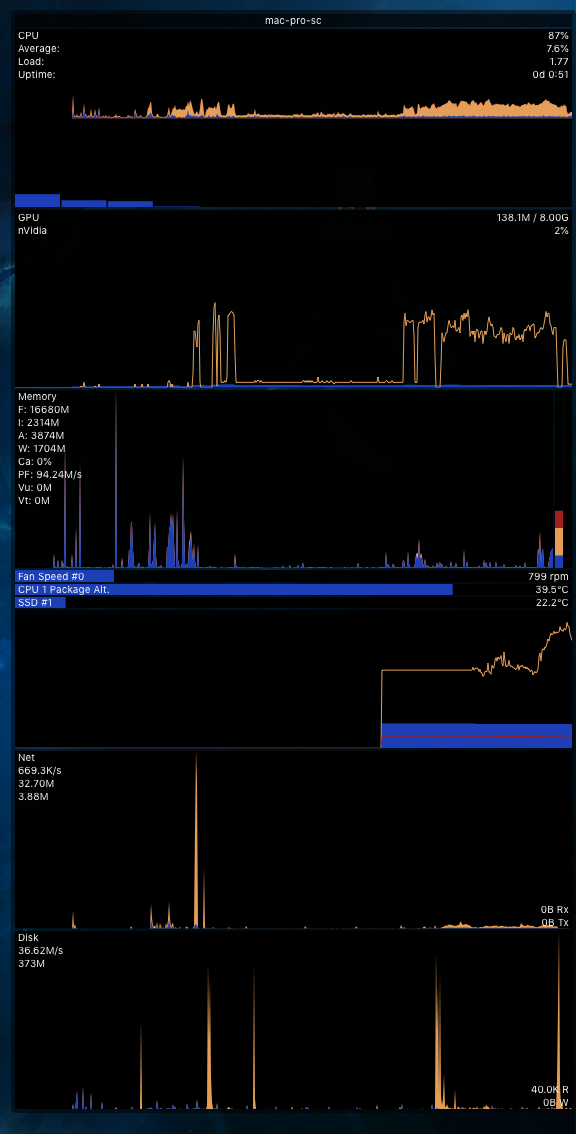Click the Vt: 0M value
Screen dimensions: 576x1134
[x=34, y=500]
